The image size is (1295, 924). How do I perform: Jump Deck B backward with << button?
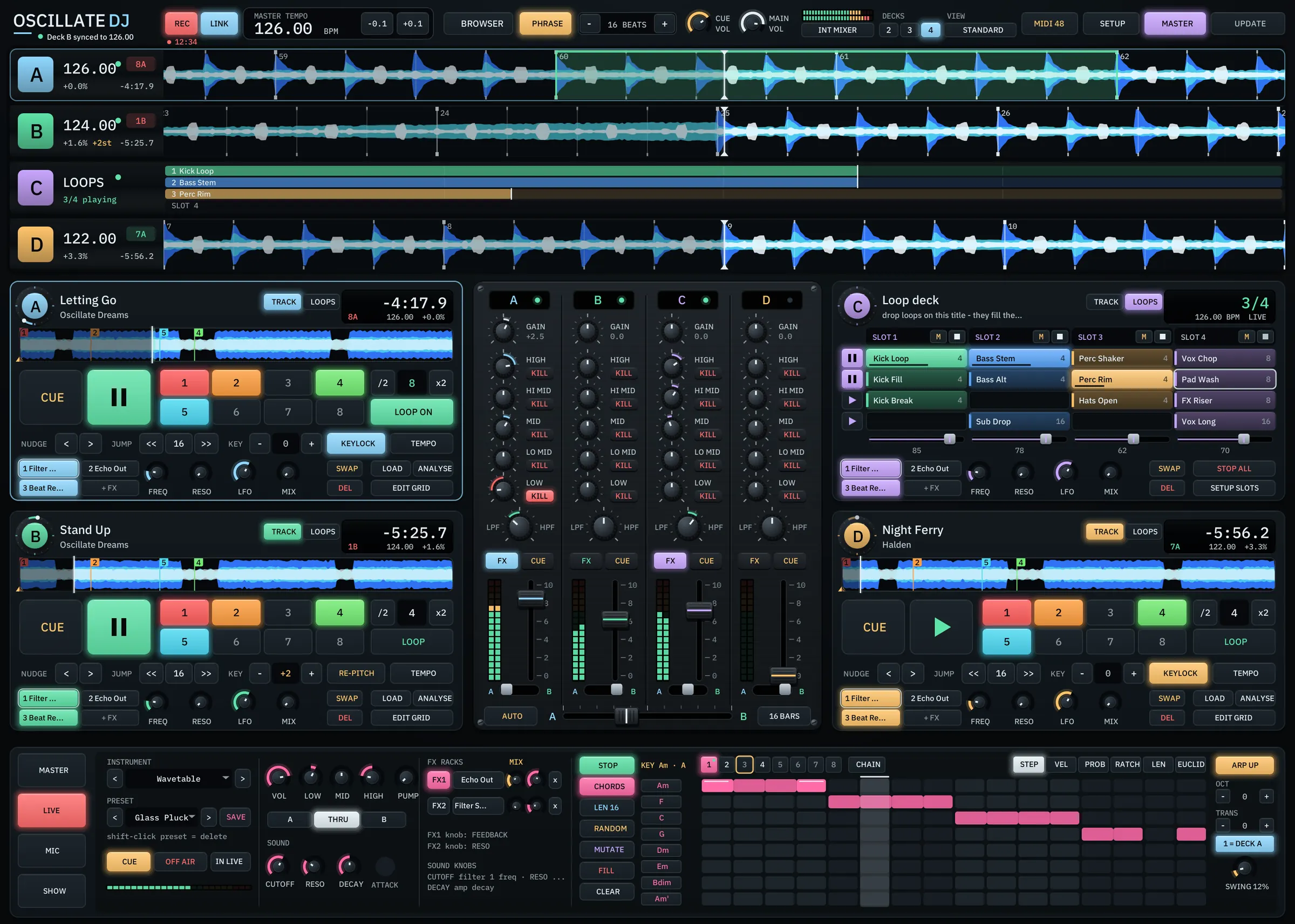tap(151, 674)
